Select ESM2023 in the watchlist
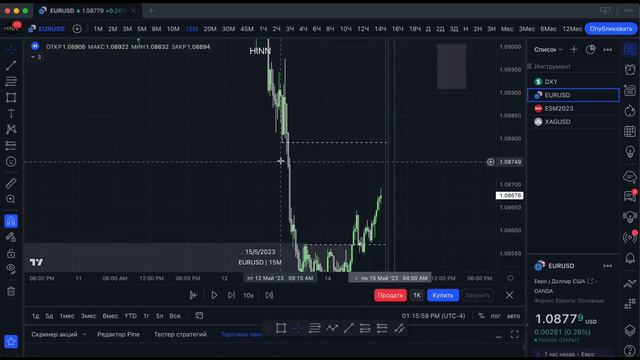This screenshot has width=640, height=360. tap(573, 108)
